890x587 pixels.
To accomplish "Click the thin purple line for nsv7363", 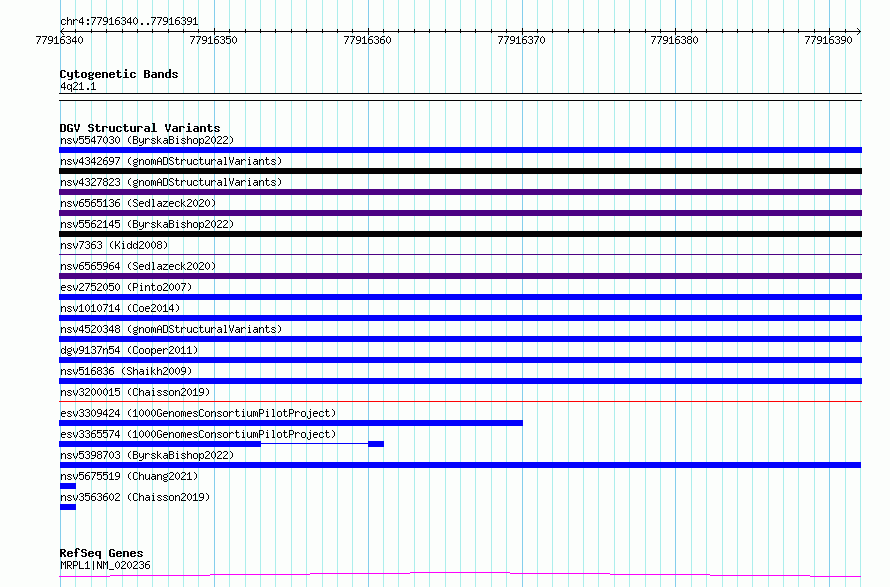I will click(460, 254).
